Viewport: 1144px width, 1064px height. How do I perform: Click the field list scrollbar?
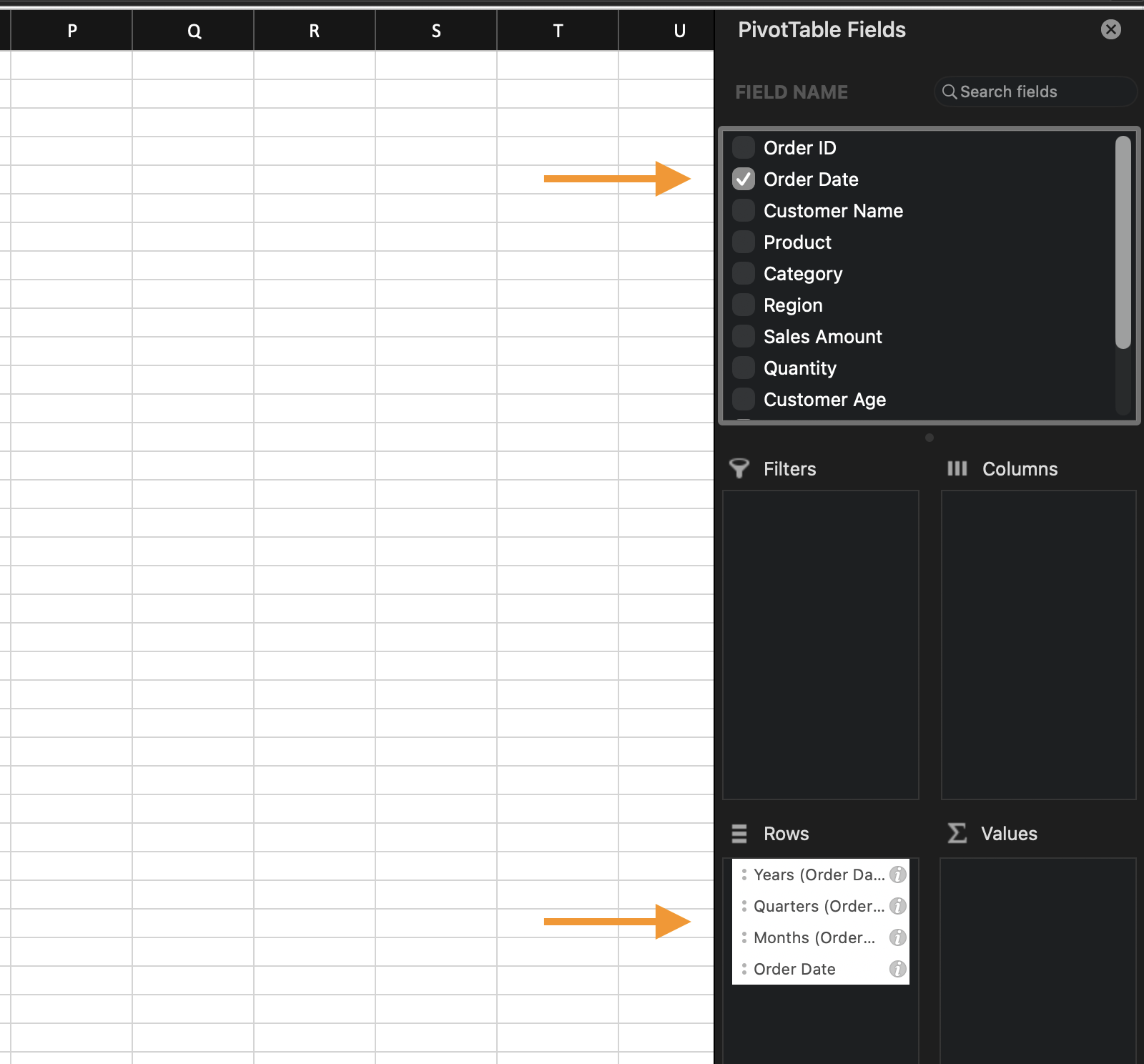1123,243
